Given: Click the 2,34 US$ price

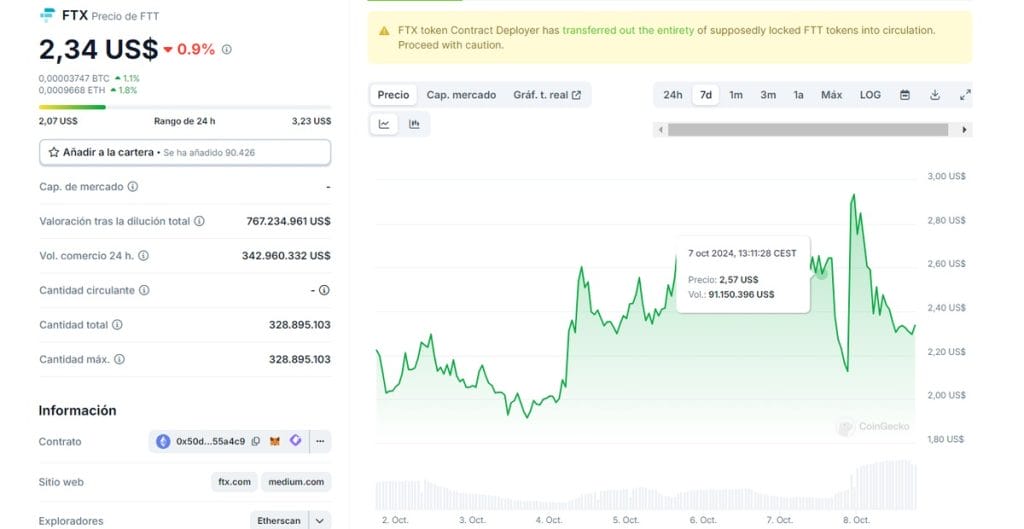Looking at the screenshot, I should click(x=99, y=49).
